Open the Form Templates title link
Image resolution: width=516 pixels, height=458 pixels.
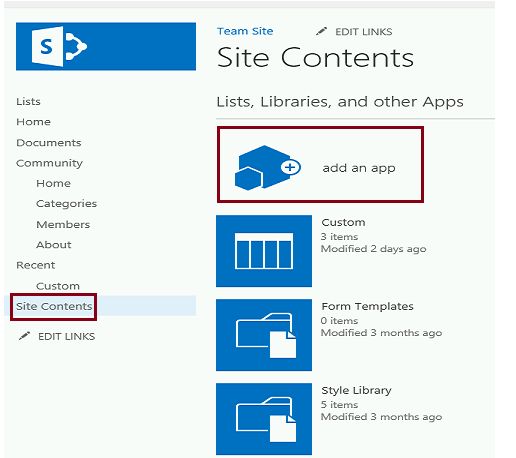coord(367,306)
